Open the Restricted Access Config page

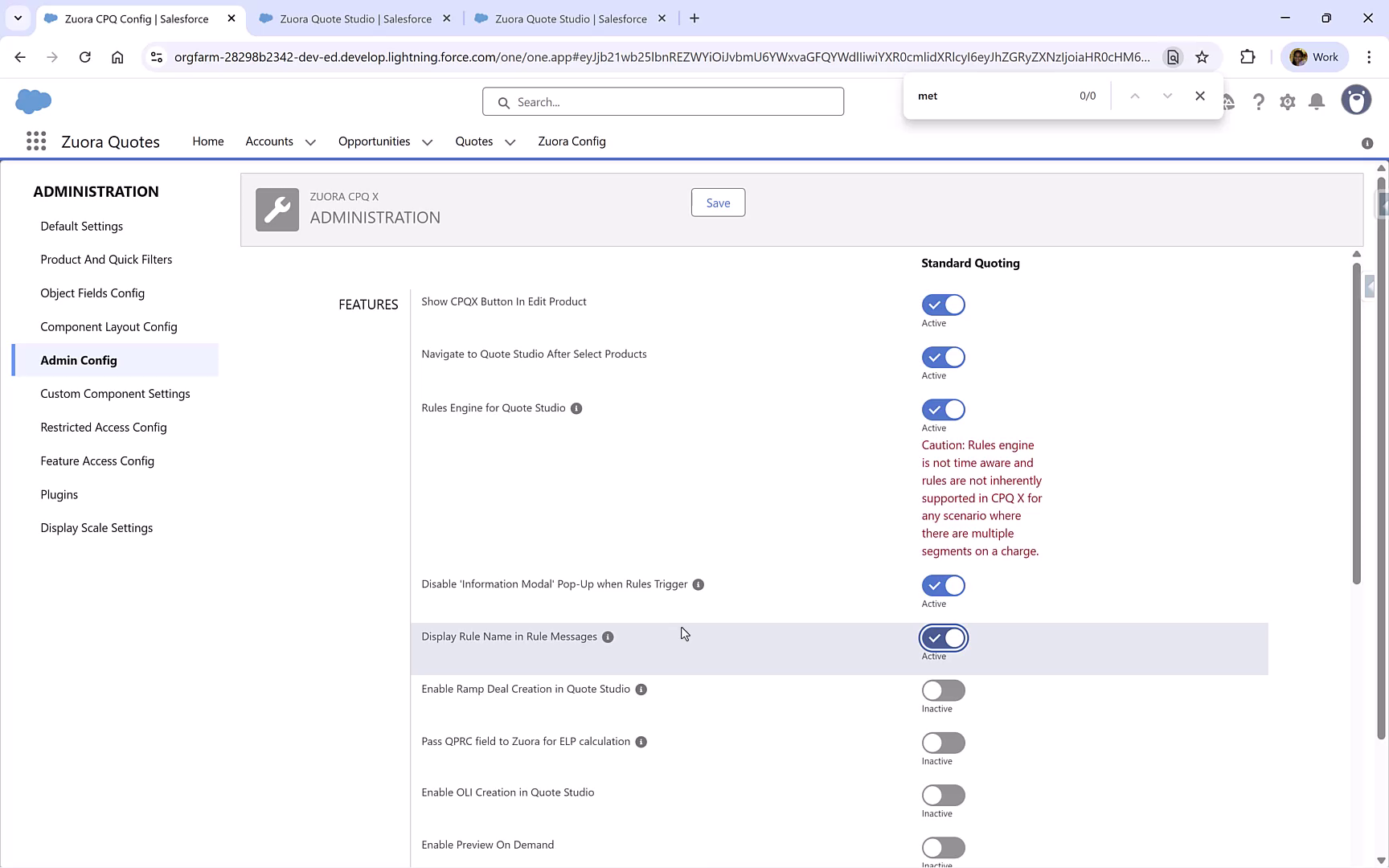coord(103,427)
